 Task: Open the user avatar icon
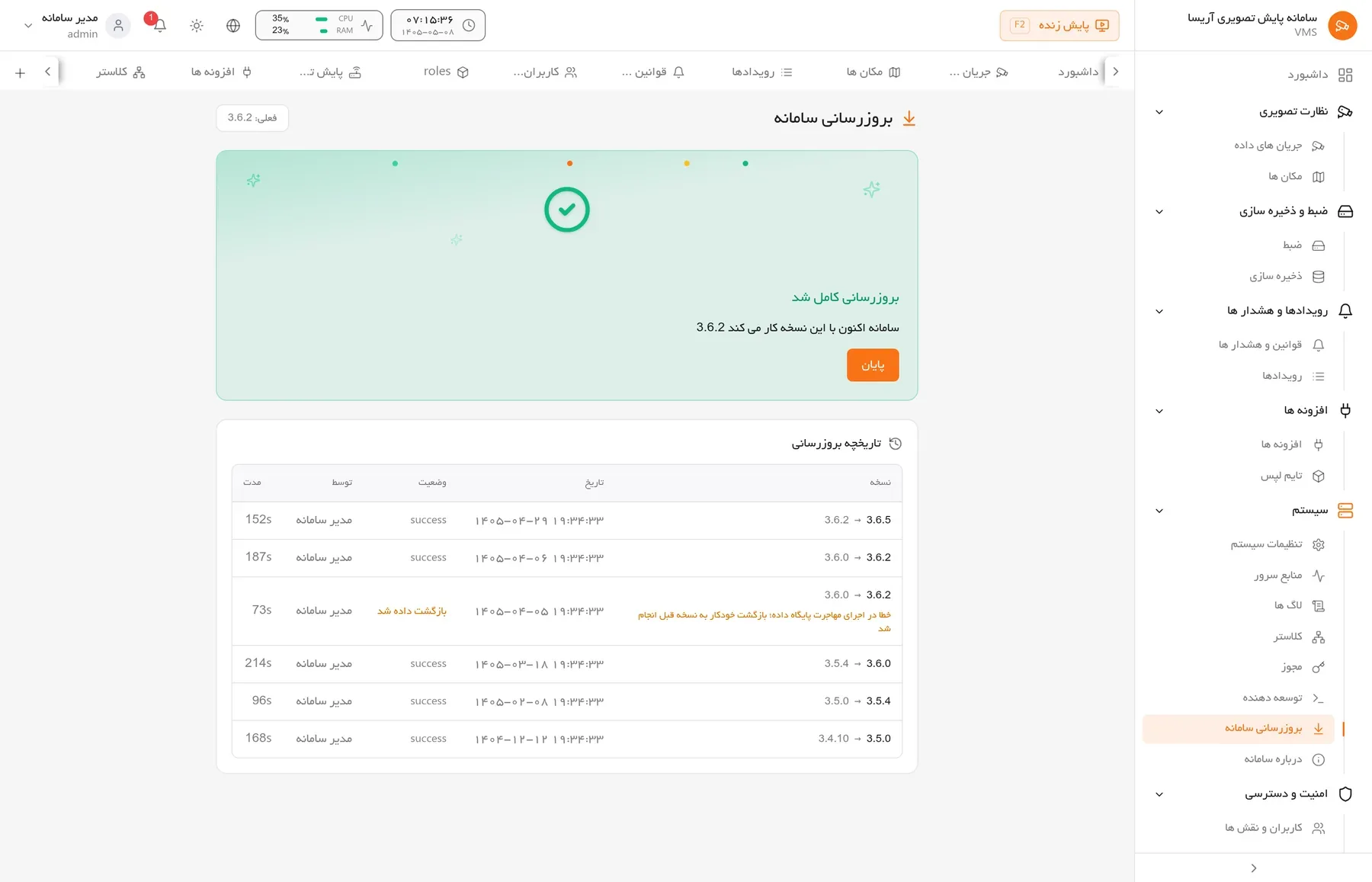[x=118, y=25]
